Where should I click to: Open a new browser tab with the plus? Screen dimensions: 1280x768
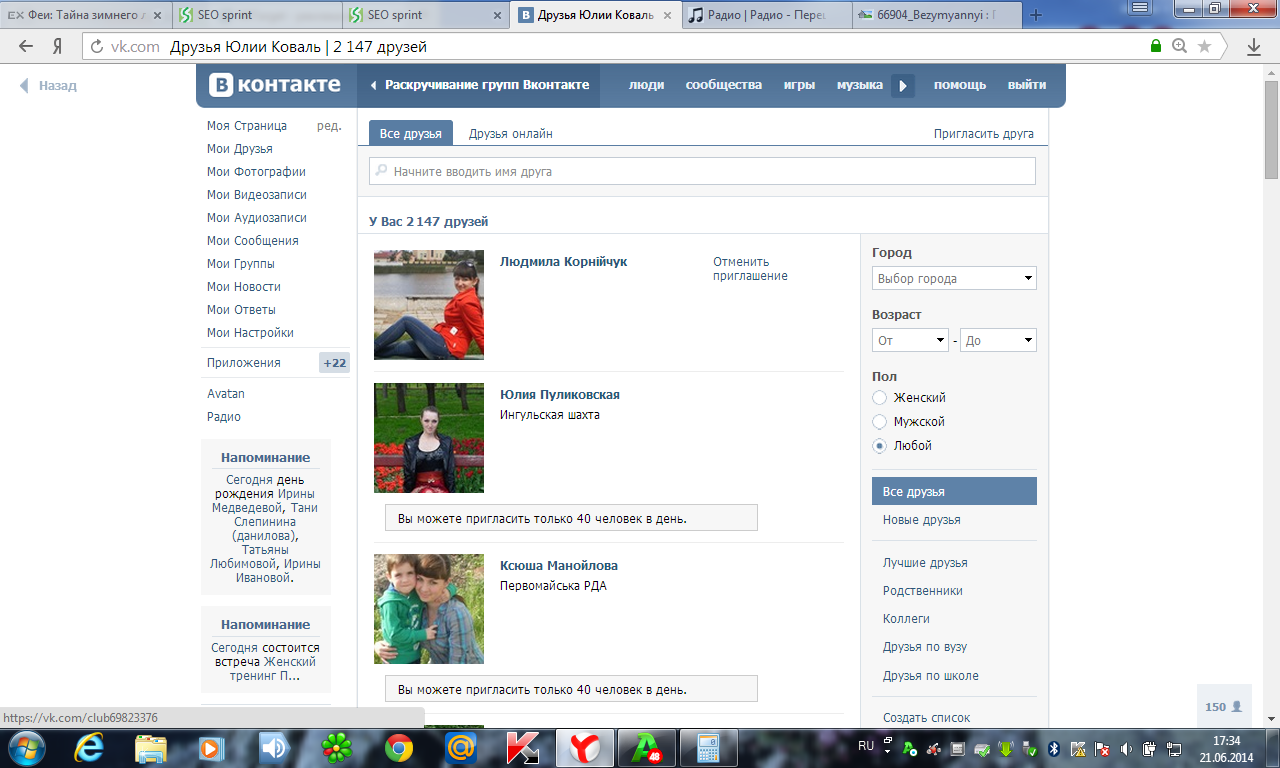(x=1036, y=15)
